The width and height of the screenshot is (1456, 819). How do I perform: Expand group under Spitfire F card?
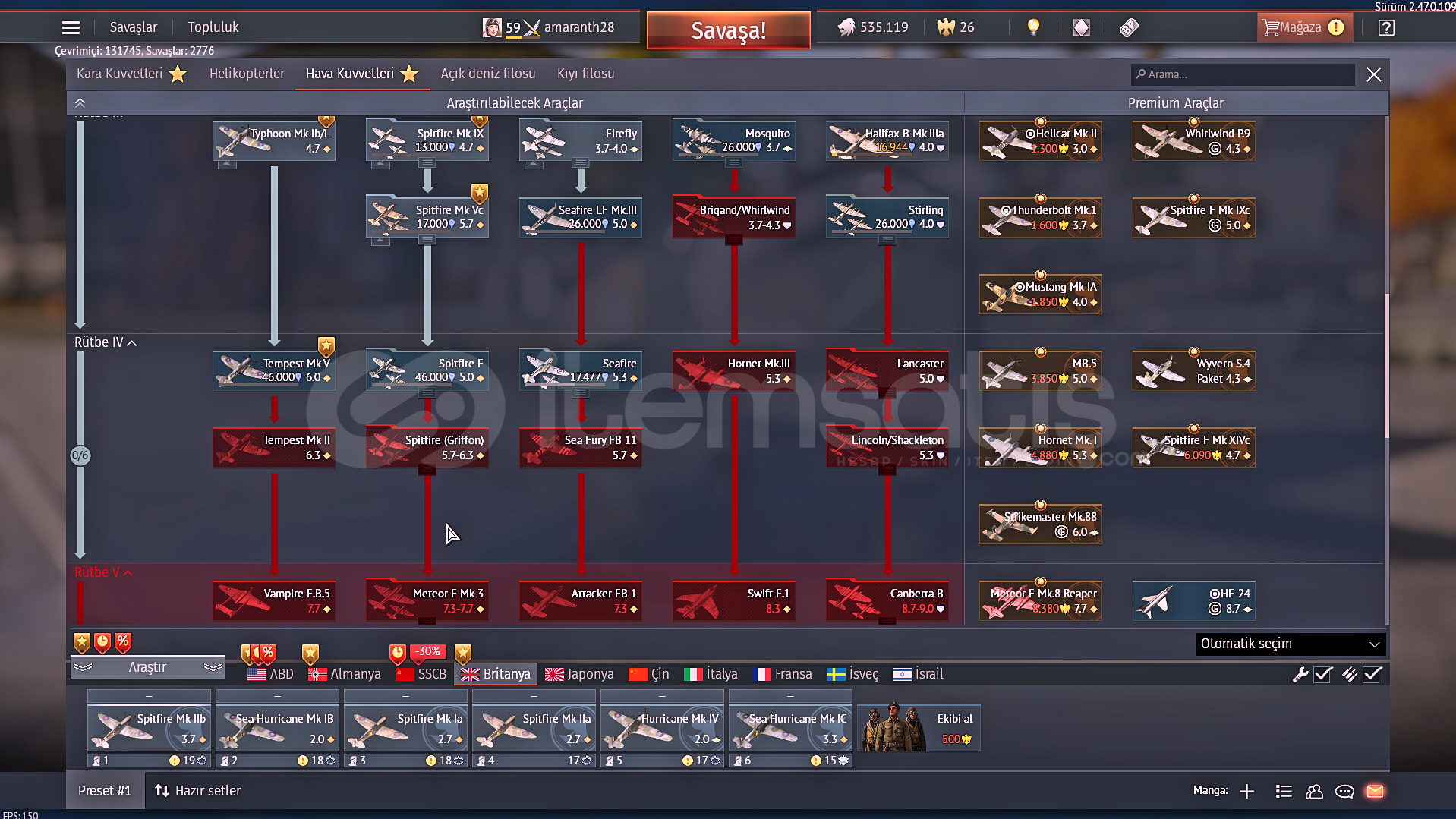pos(427,393)
